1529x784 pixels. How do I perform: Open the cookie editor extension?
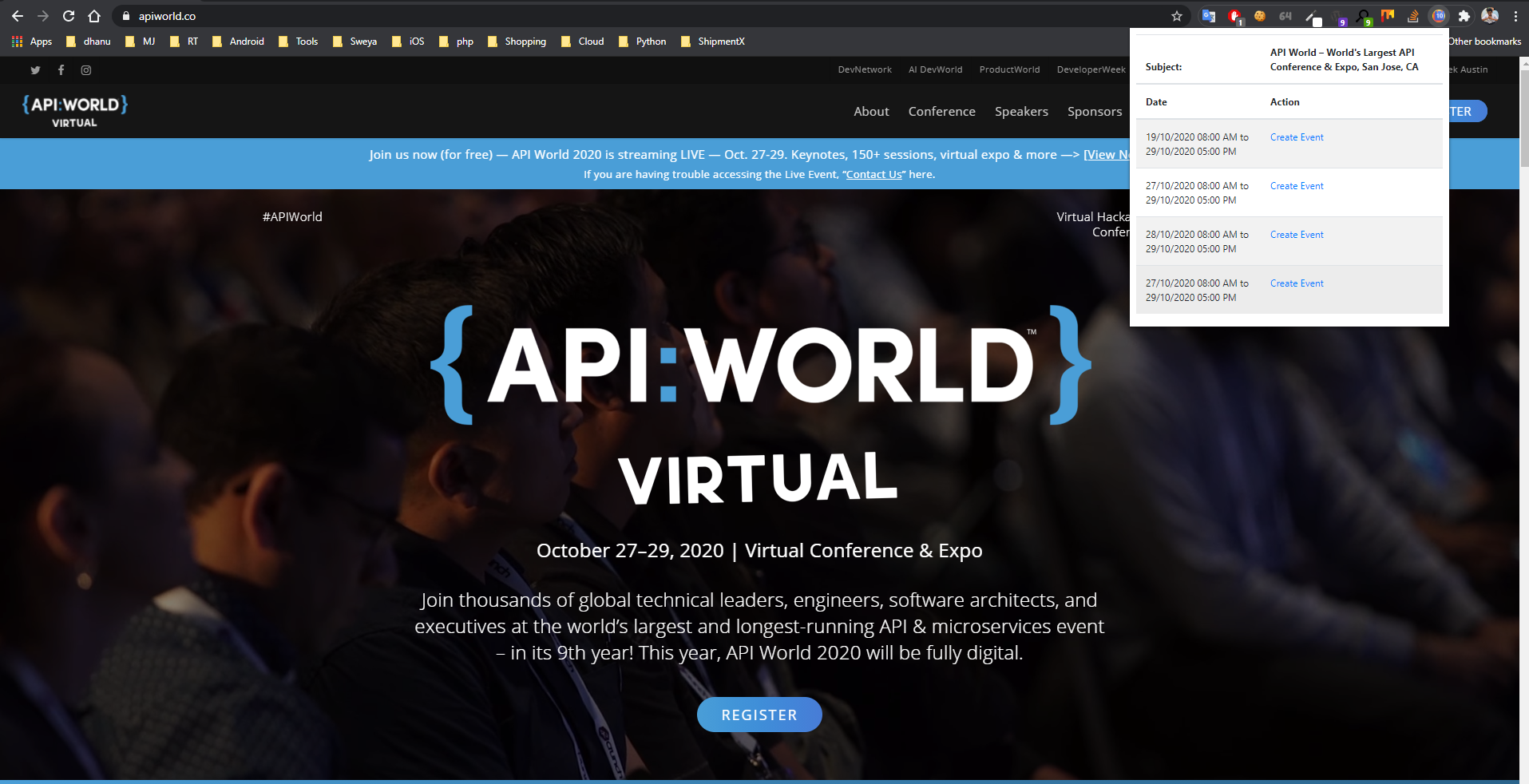[1260, 16]
